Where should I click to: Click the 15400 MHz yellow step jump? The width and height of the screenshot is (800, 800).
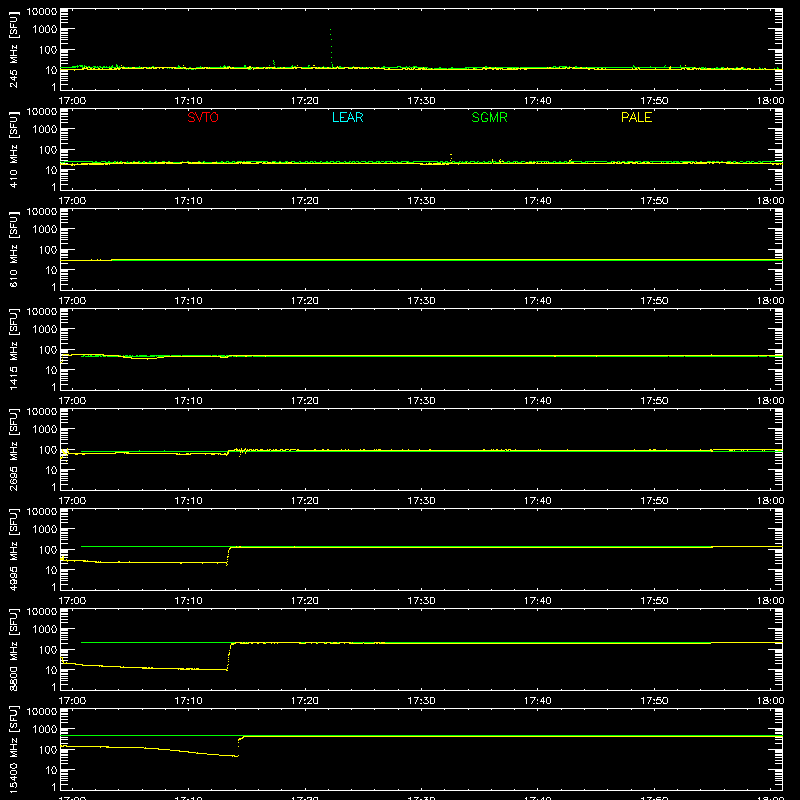tap(239, 746)
